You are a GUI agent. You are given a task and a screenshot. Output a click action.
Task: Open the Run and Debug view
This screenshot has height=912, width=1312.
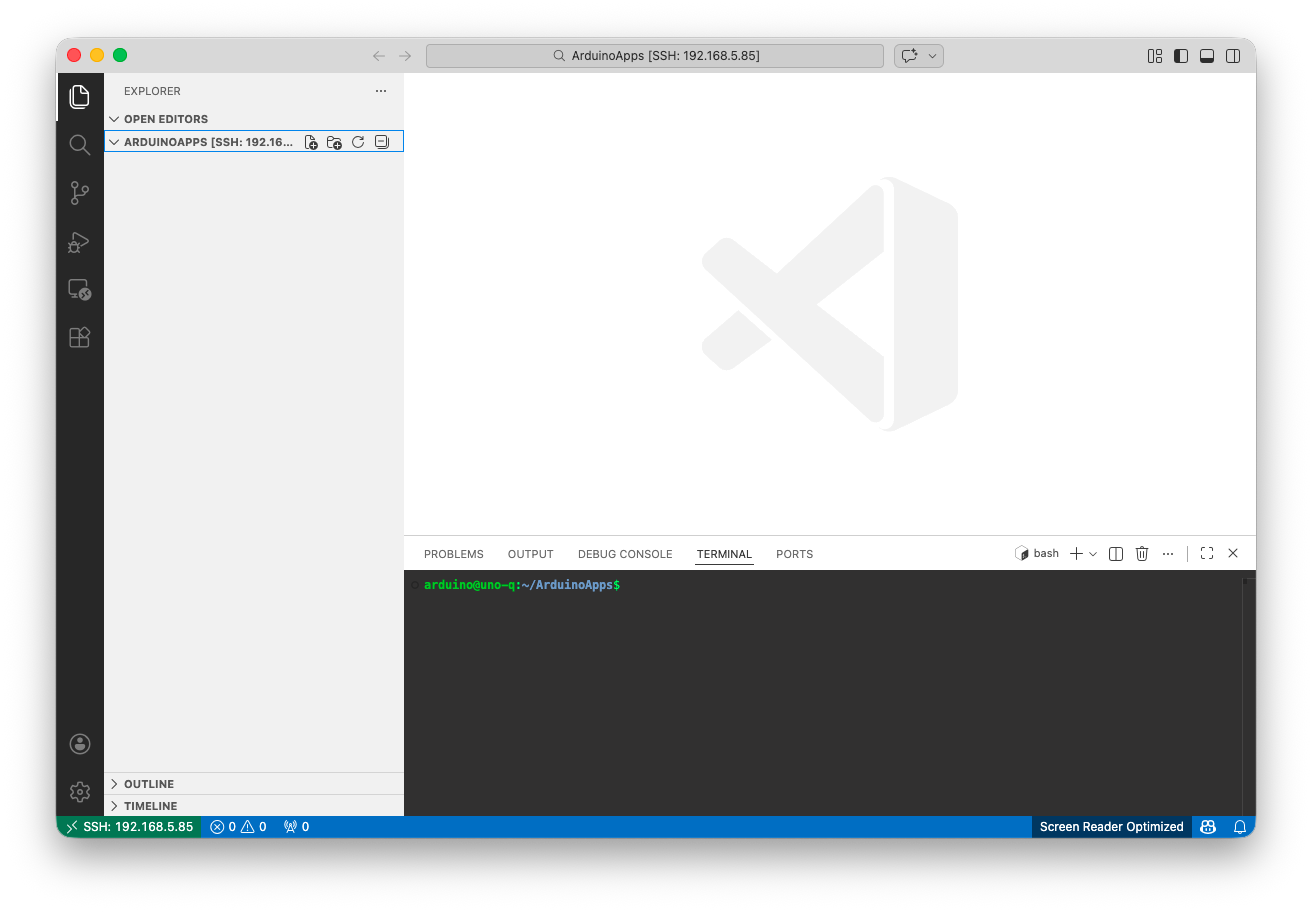(80, 242)
